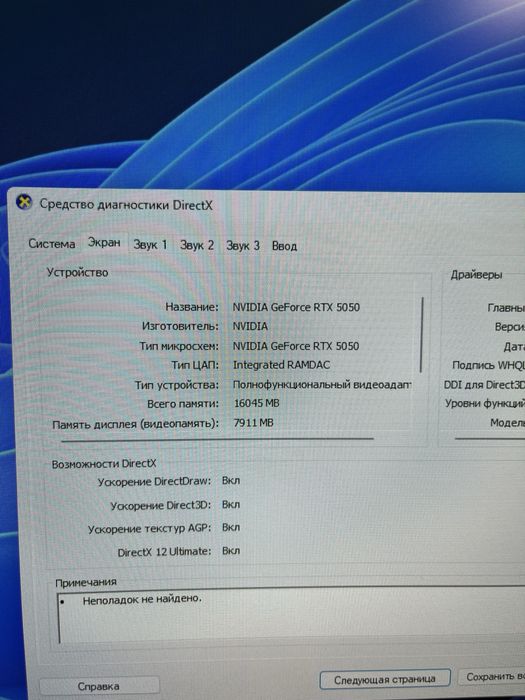Switch to the Система tab
This screenshot has width=525, height=700.
tap(52, 244)
